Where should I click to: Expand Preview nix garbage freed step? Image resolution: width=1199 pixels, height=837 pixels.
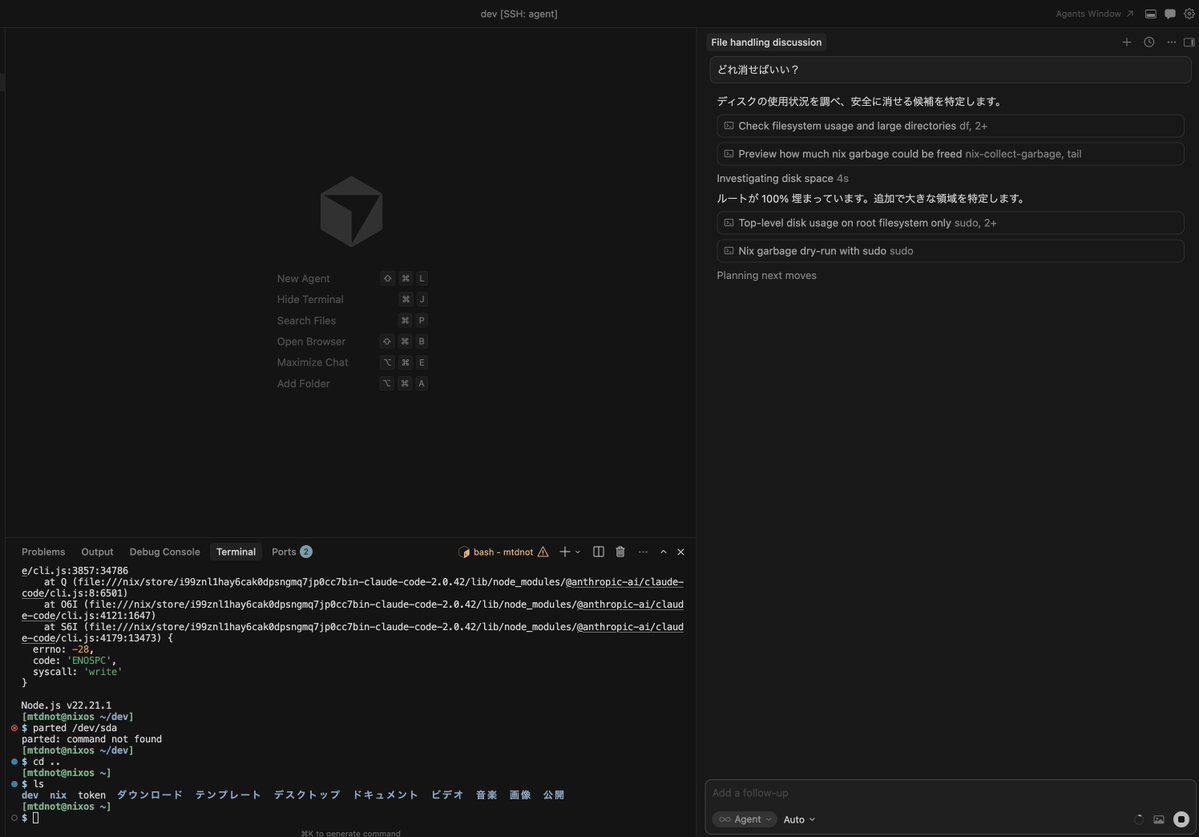[x=950, y=154]
